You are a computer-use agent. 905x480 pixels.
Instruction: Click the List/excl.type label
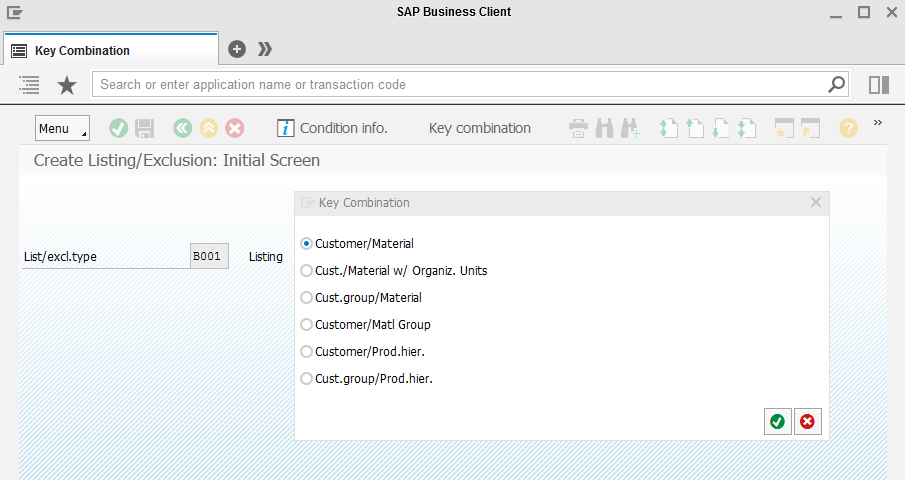coord(60,257)
